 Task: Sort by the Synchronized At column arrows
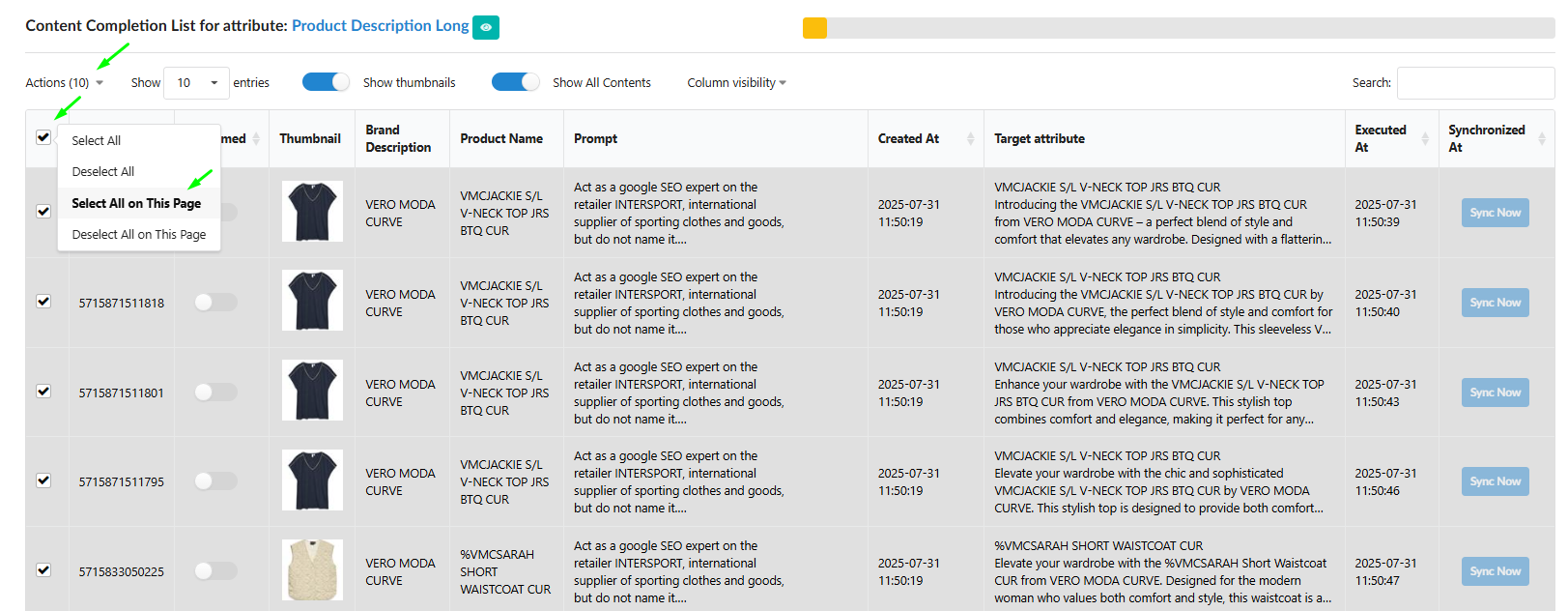[1542, 139]
